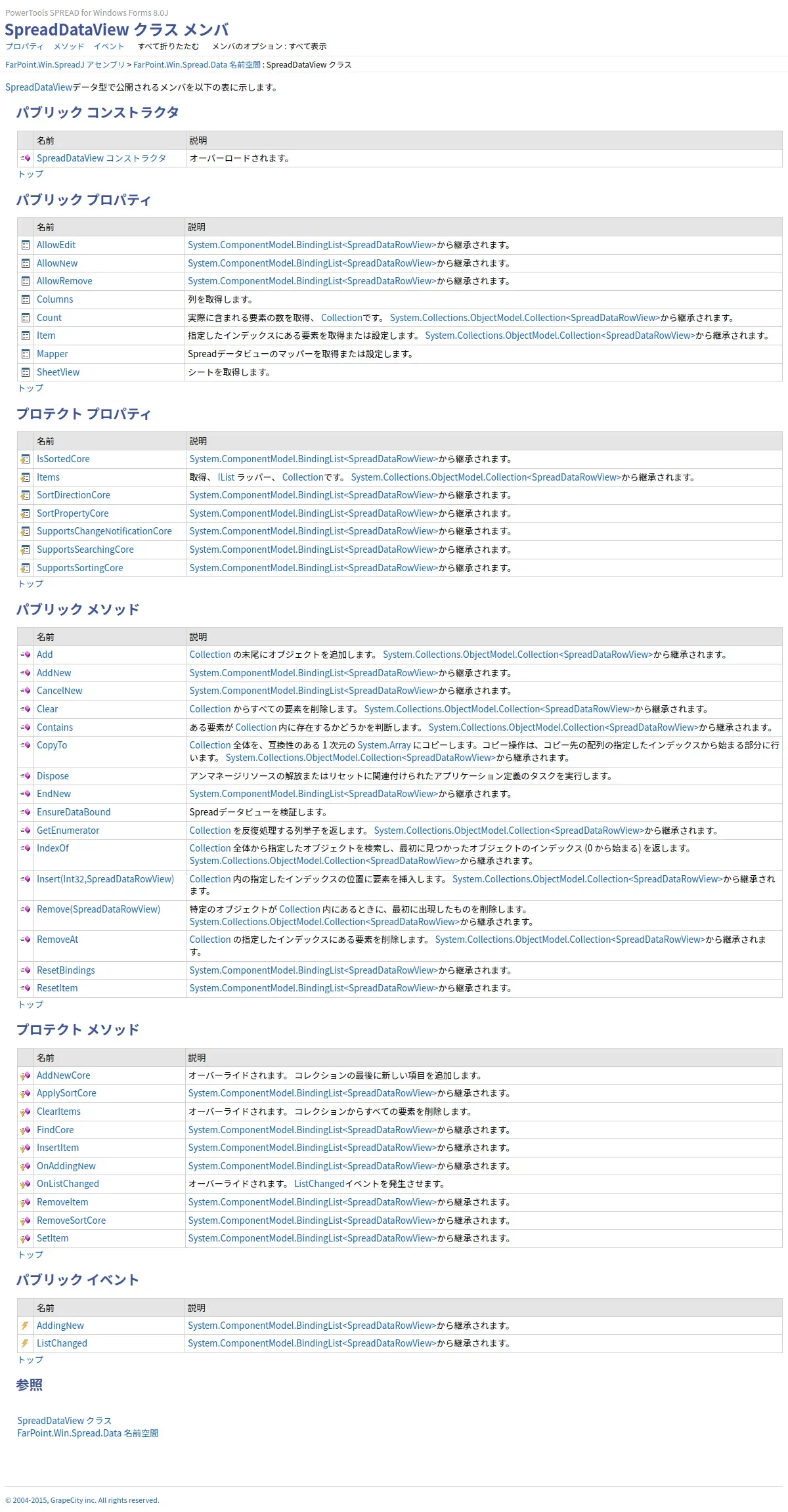Viewport: 788px width, 1512px height.
Task: Collapse the プロテクト プロパティ section heading
Action: 83,414
